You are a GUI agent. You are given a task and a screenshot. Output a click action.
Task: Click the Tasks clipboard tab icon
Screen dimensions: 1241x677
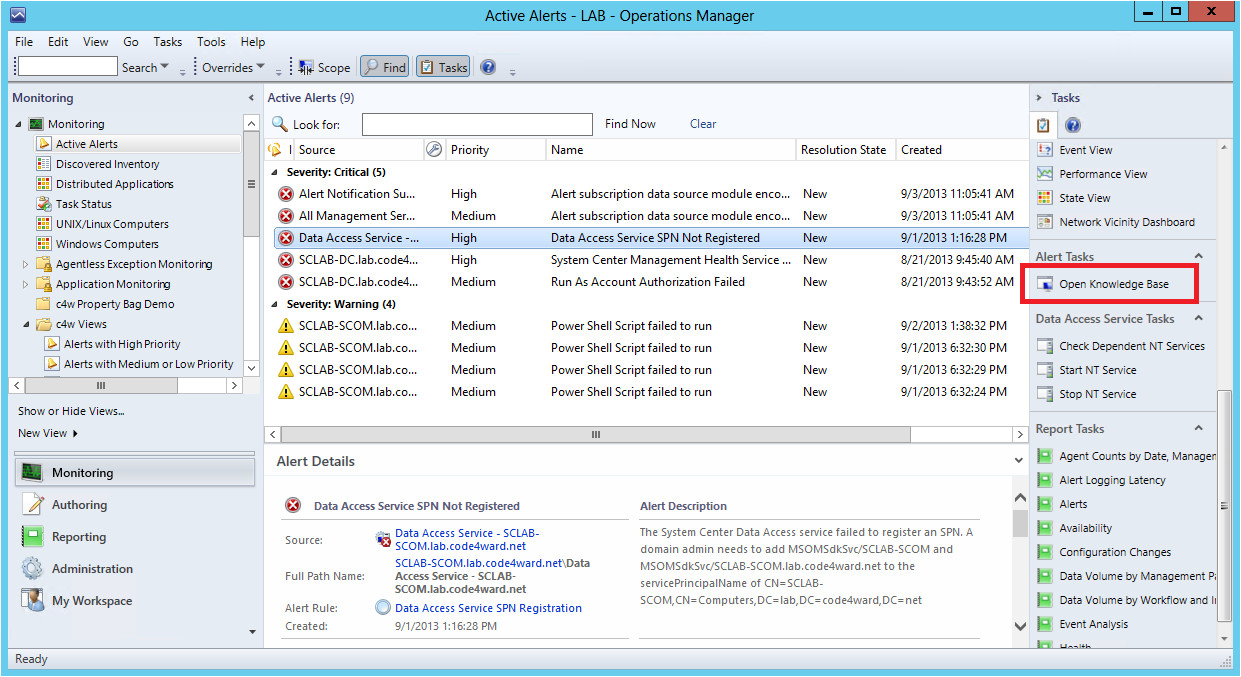(x=1044, y=125)
